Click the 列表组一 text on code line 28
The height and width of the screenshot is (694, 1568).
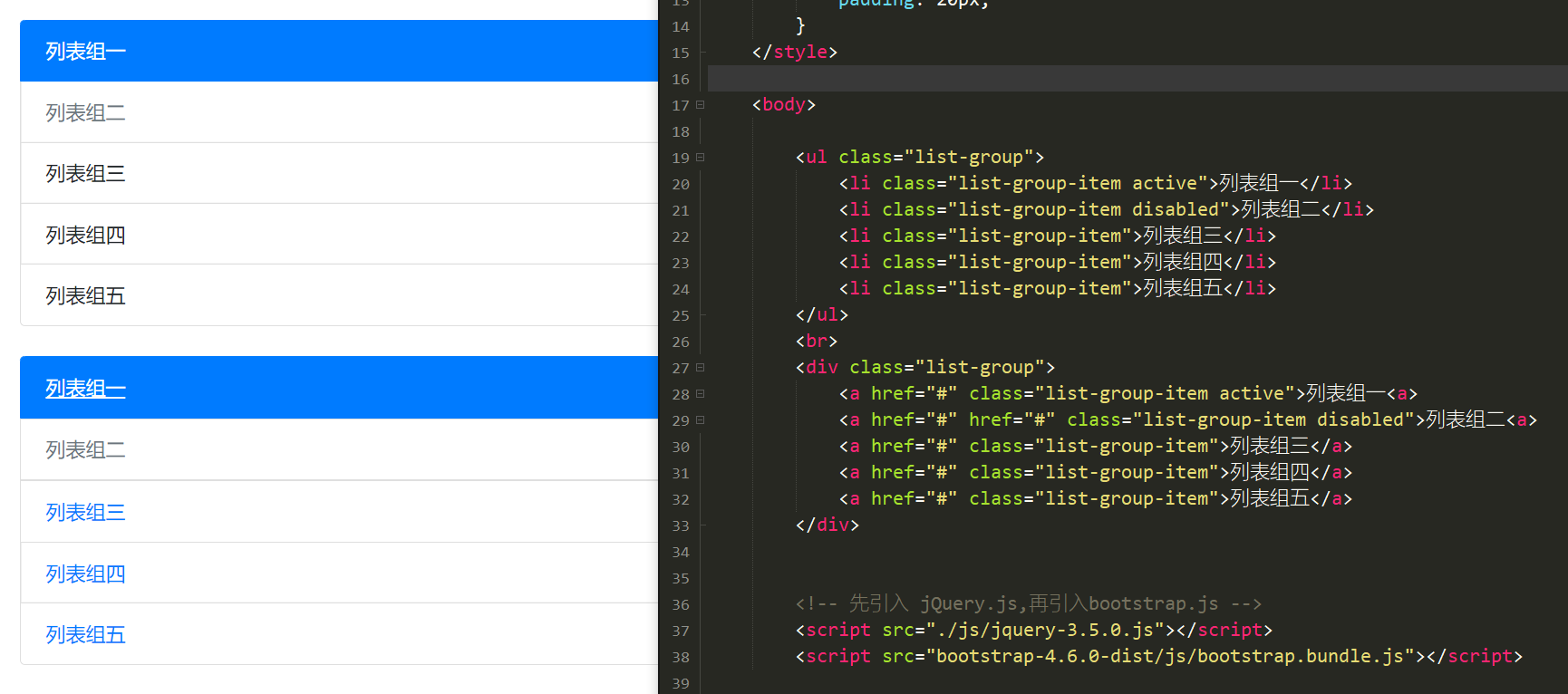click(x=1346, y=393)
